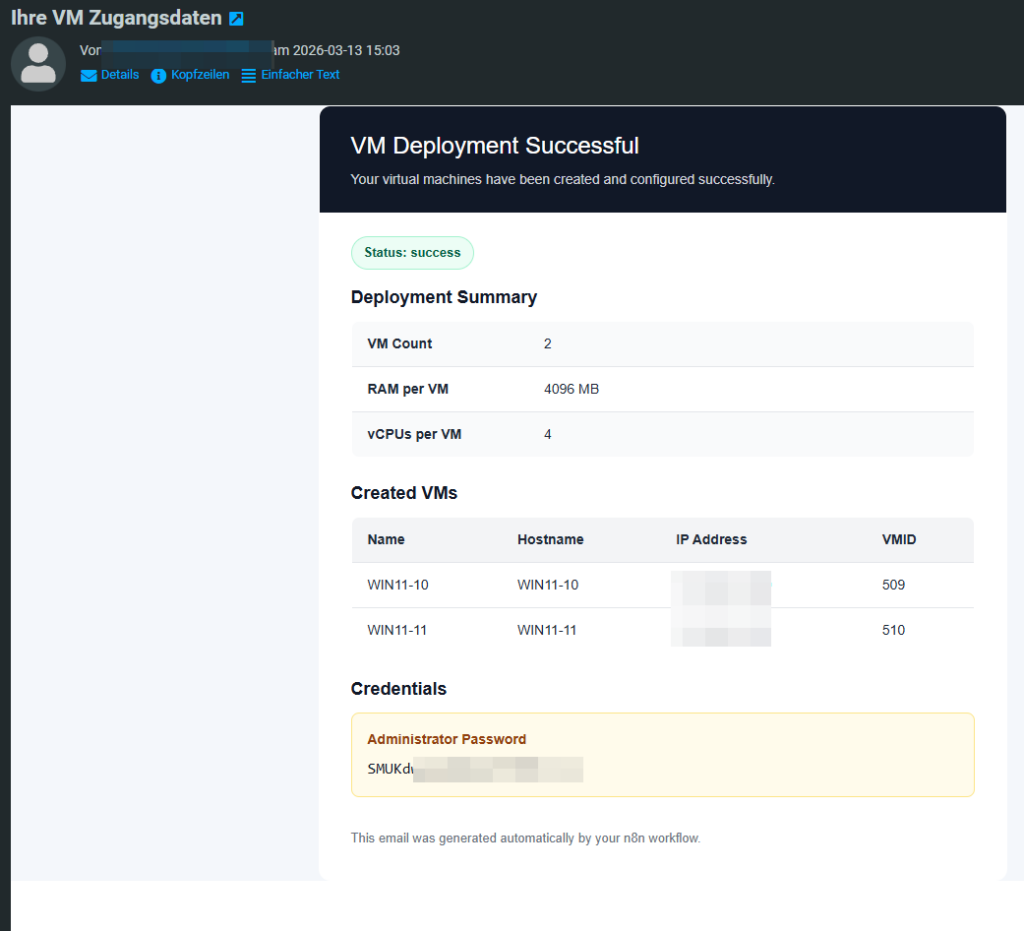Click the 'Status: success' badge

(412, 253)
